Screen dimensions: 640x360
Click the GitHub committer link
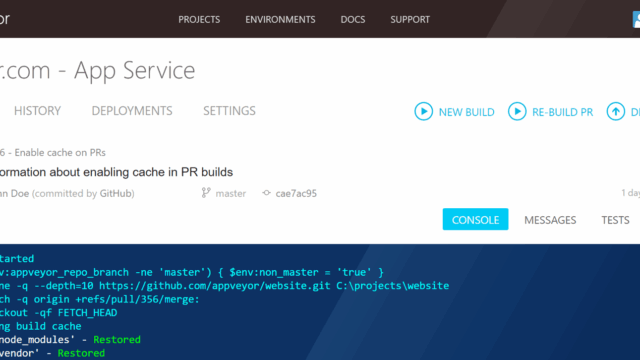[116, 193]
